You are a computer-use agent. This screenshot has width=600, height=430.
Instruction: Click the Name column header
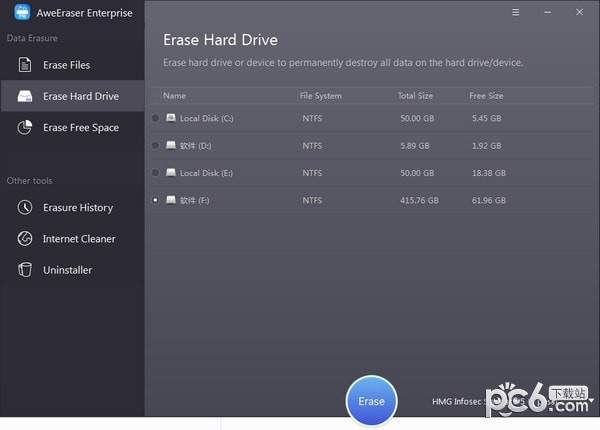(174, 96)
